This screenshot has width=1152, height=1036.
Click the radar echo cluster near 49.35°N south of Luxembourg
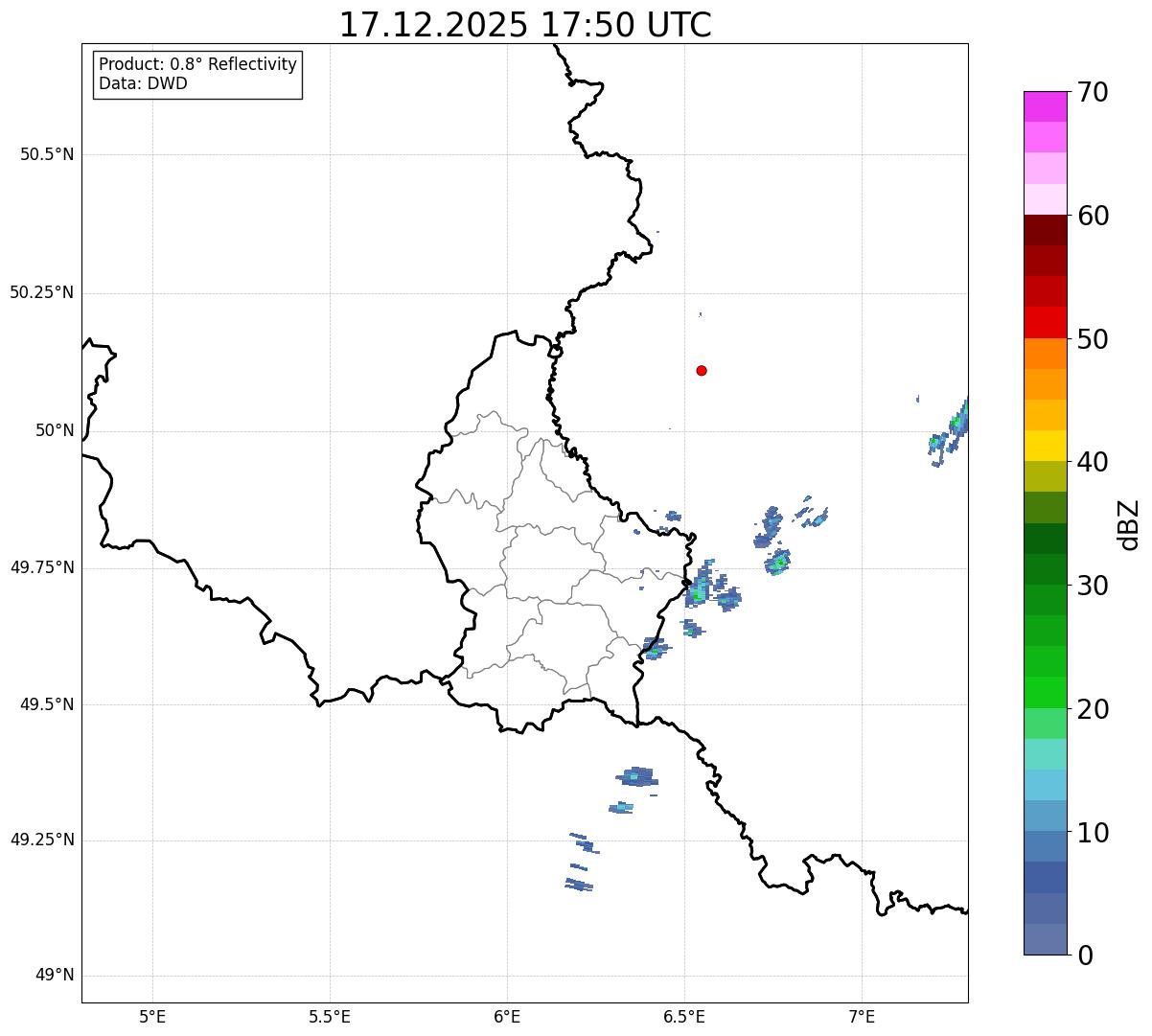(x=637, y=776)
